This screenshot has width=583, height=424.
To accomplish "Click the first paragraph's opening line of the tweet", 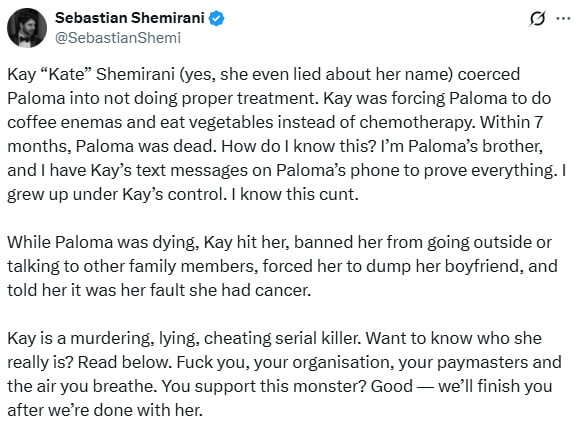I will click(263, 74).
